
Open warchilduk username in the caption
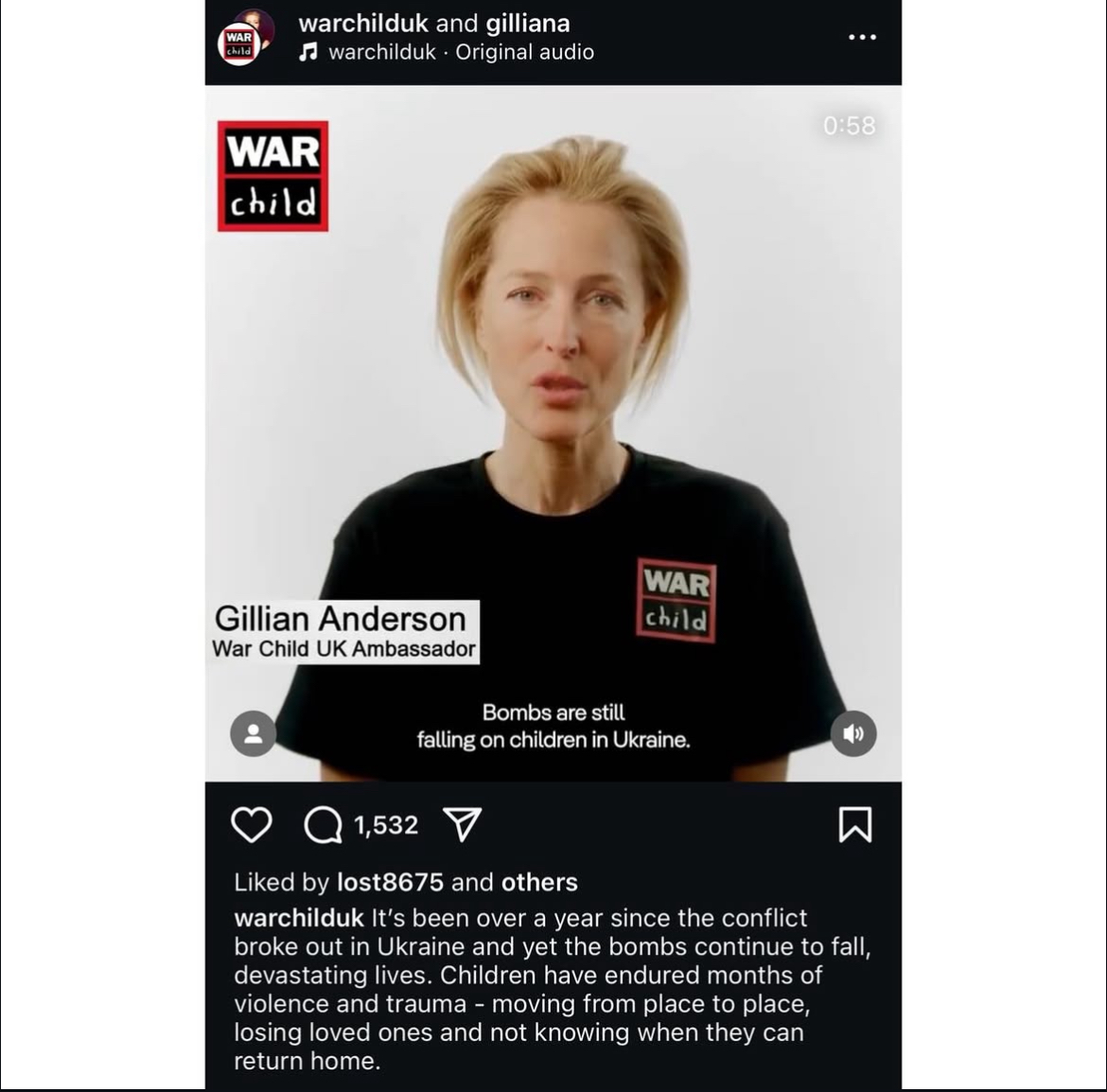click(299, 918)
